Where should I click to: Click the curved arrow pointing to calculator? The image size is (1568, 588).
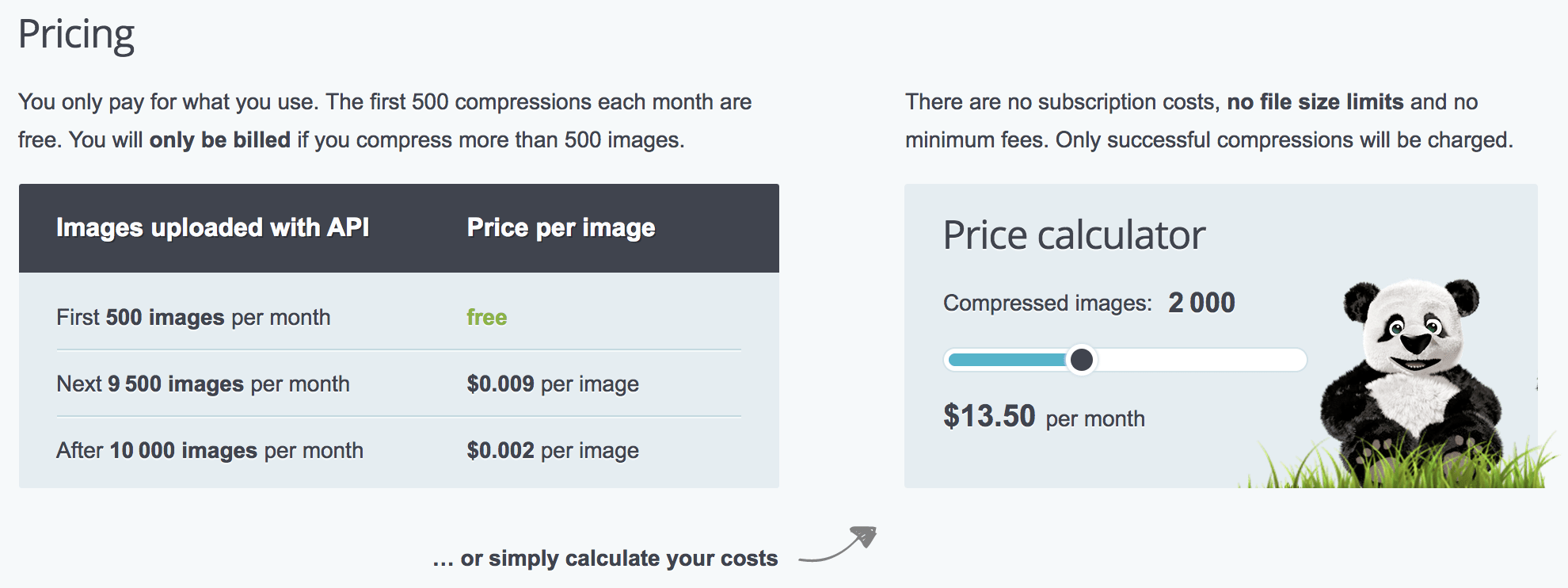click(x=838, y=544)
